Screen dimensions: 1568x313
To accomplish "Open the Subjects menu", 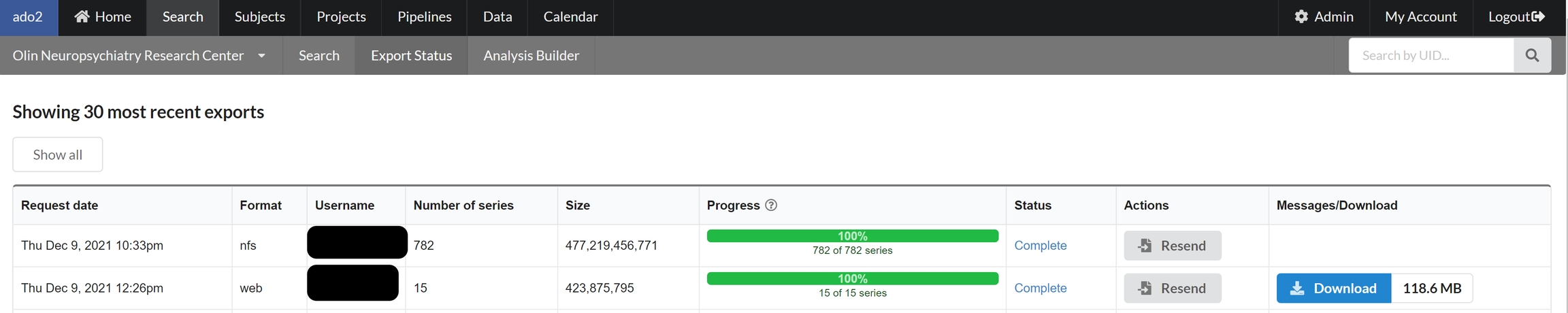I will tap(259, 17).
